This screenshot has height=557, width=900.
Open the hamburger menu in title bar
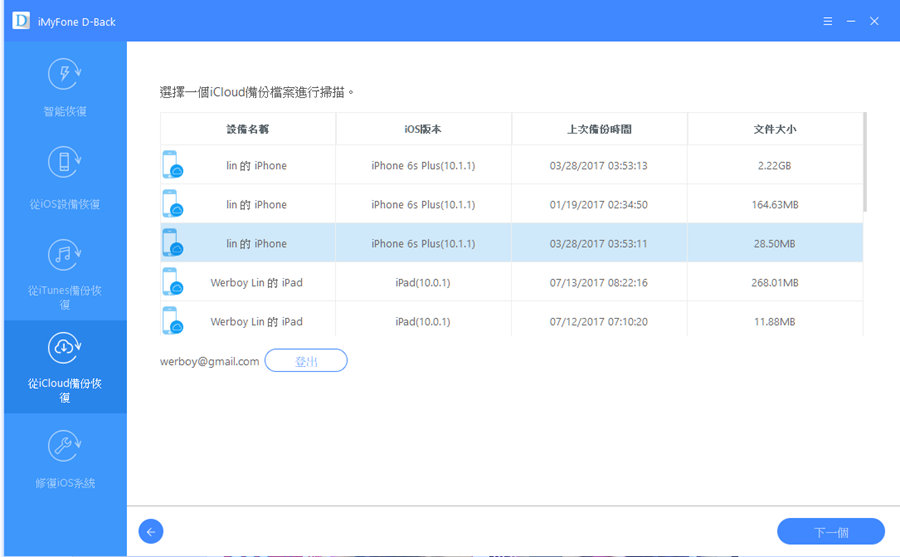click(x=828, y=21)
